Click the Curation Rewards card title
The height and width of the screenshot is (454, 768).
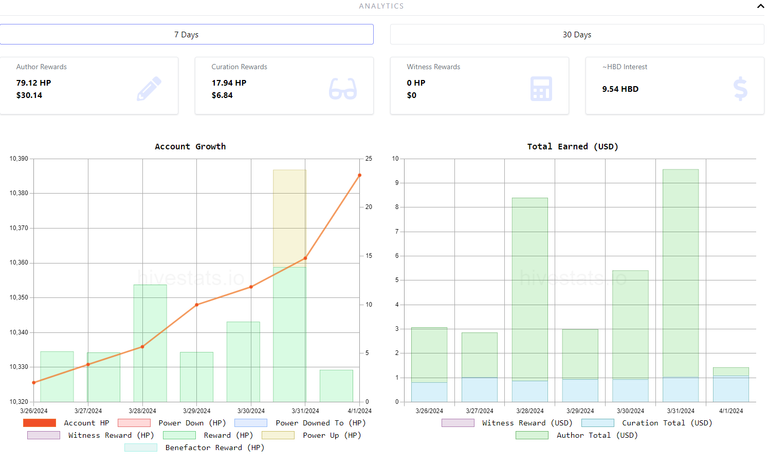tap(239, 67)
